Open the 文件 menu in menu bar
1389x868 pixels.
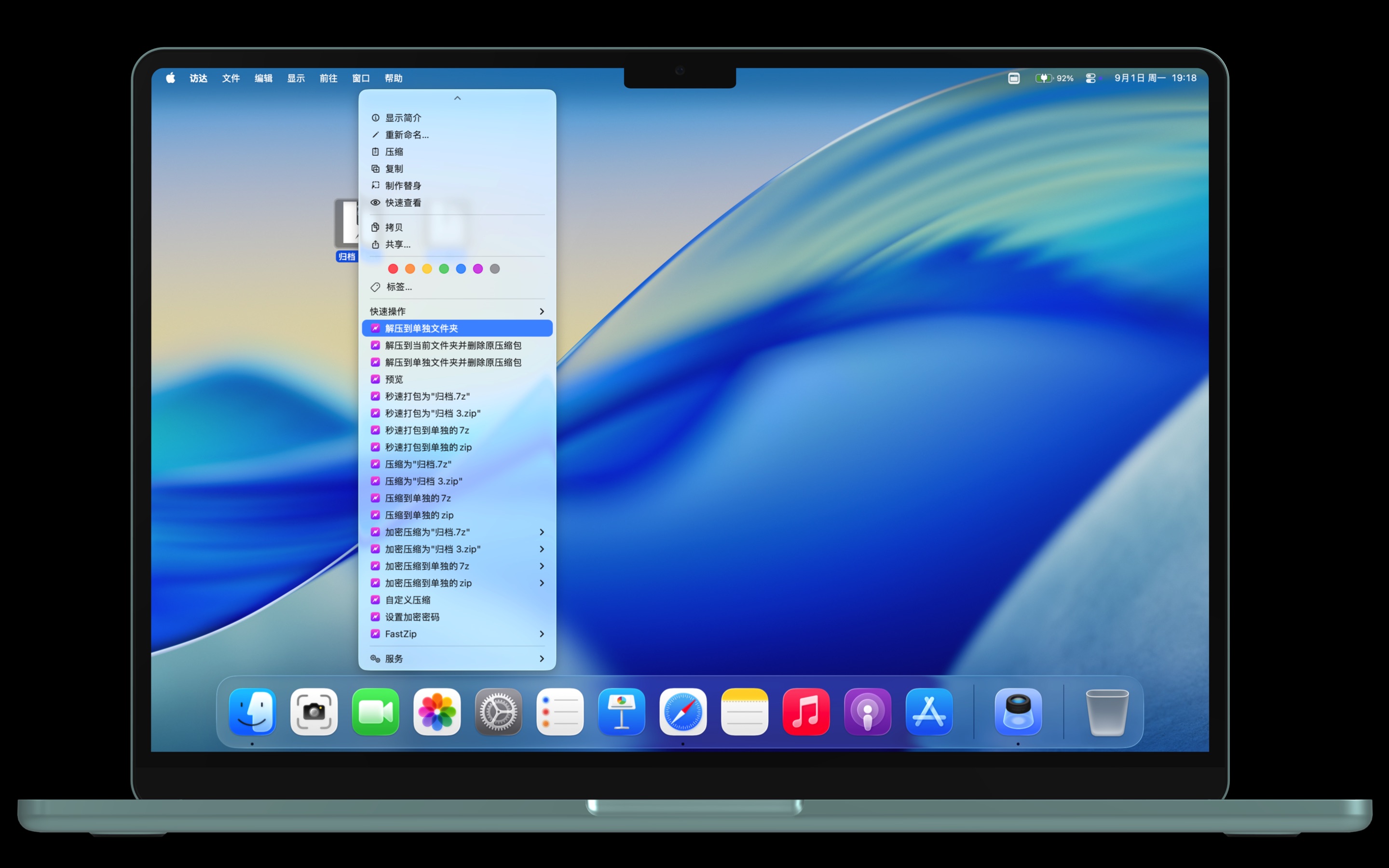(231, 78)
